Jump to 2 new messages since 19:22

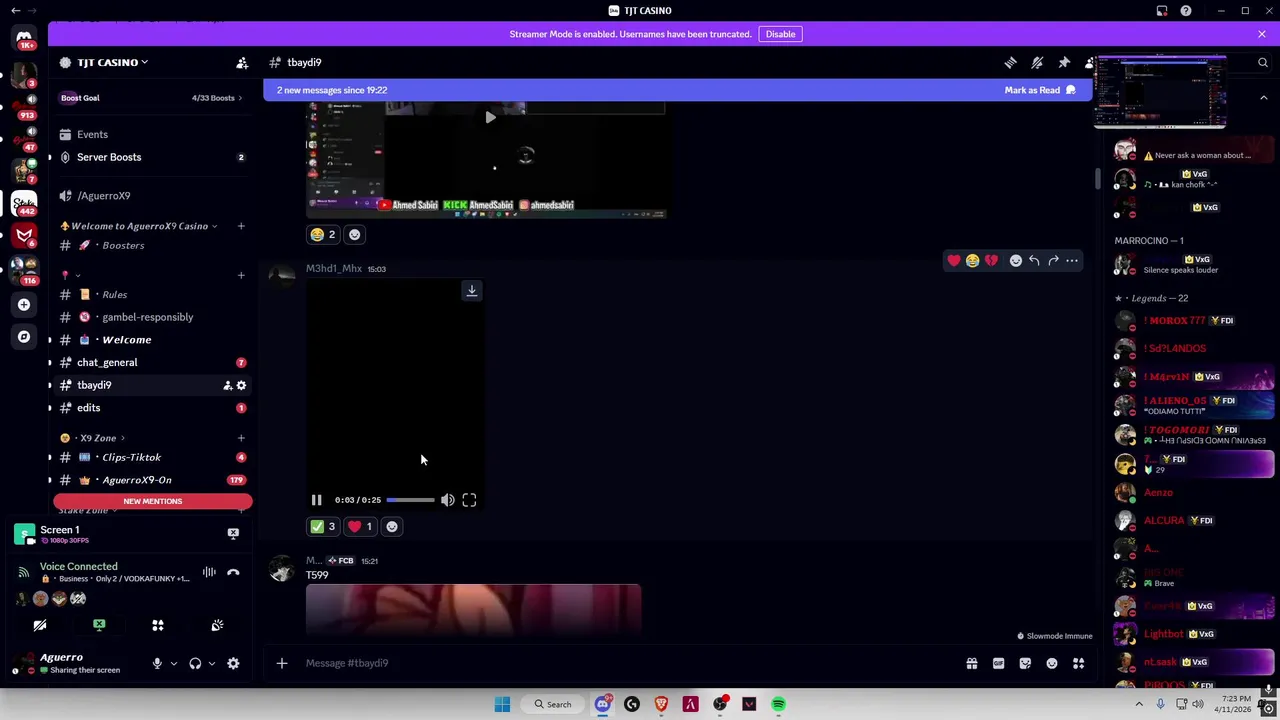(332, 90)
